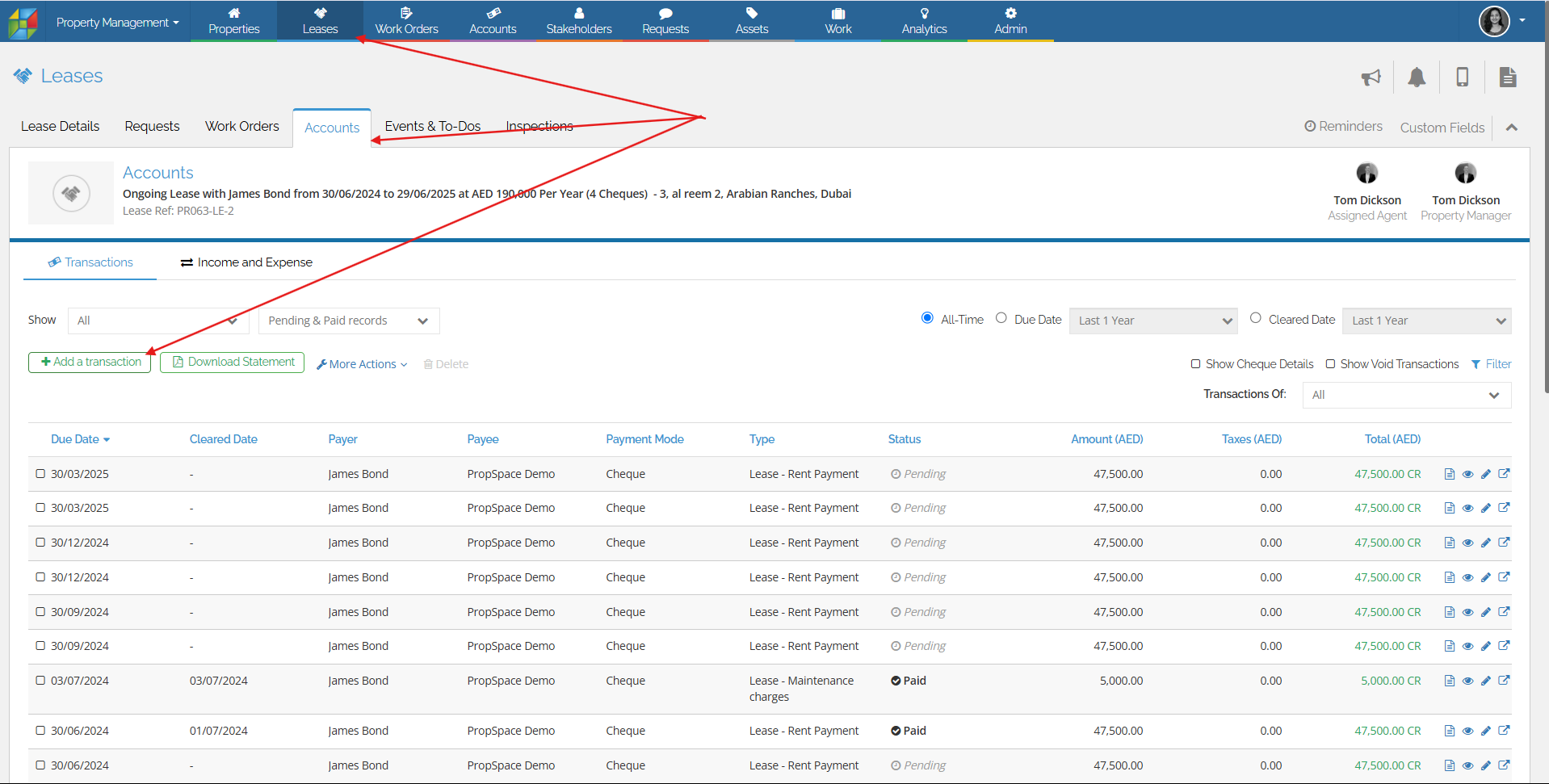Image resolution: width=1549 pixels, height=784 pixels.
Task: Enable Show Cheque Details checkbox
Action: [1196, 364]
